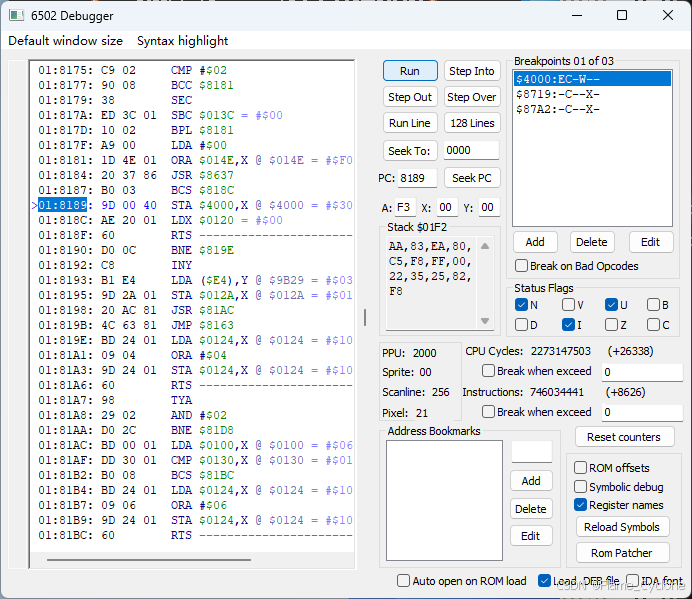Click Delete under the Breakpoints list
The width and height of the screenshot is (692, 599).
tap(591, 242)
